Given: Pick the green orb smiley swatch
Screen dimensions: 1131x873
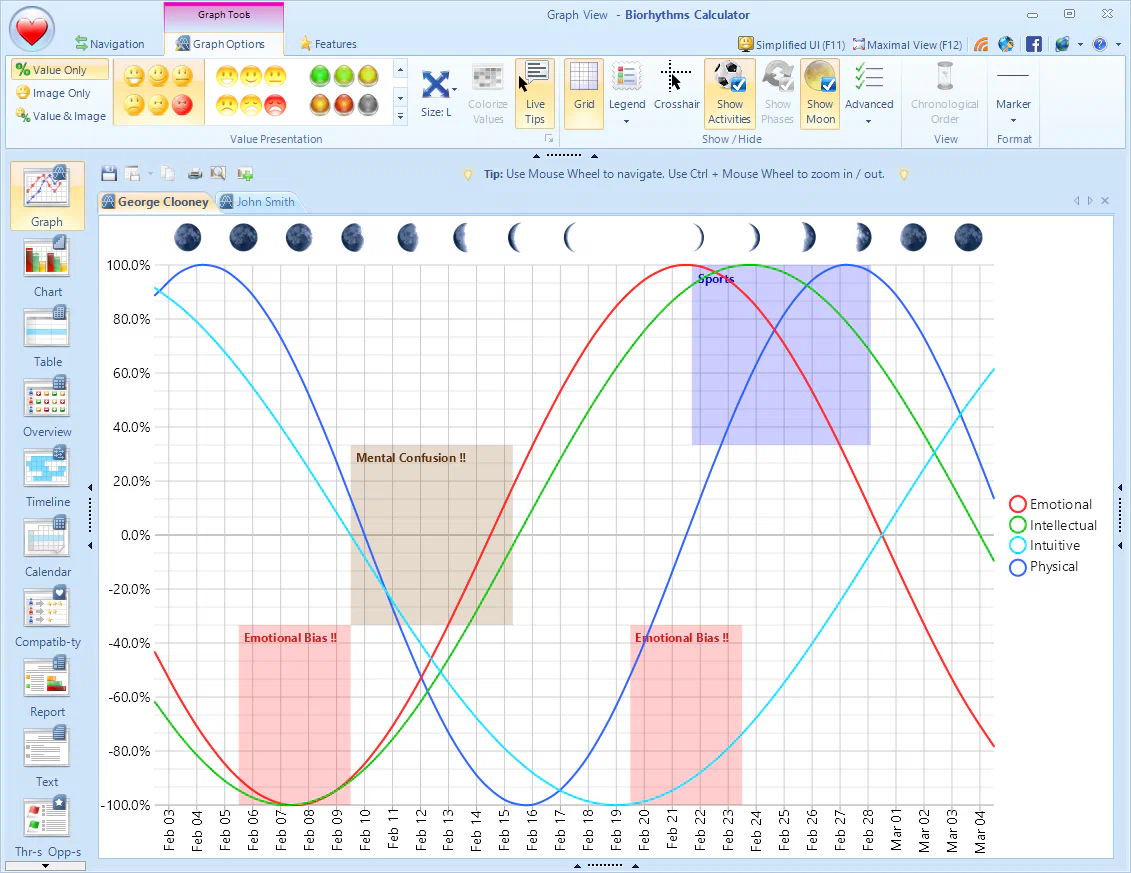Looking at the screenshot, I should [x=320, y=76].
